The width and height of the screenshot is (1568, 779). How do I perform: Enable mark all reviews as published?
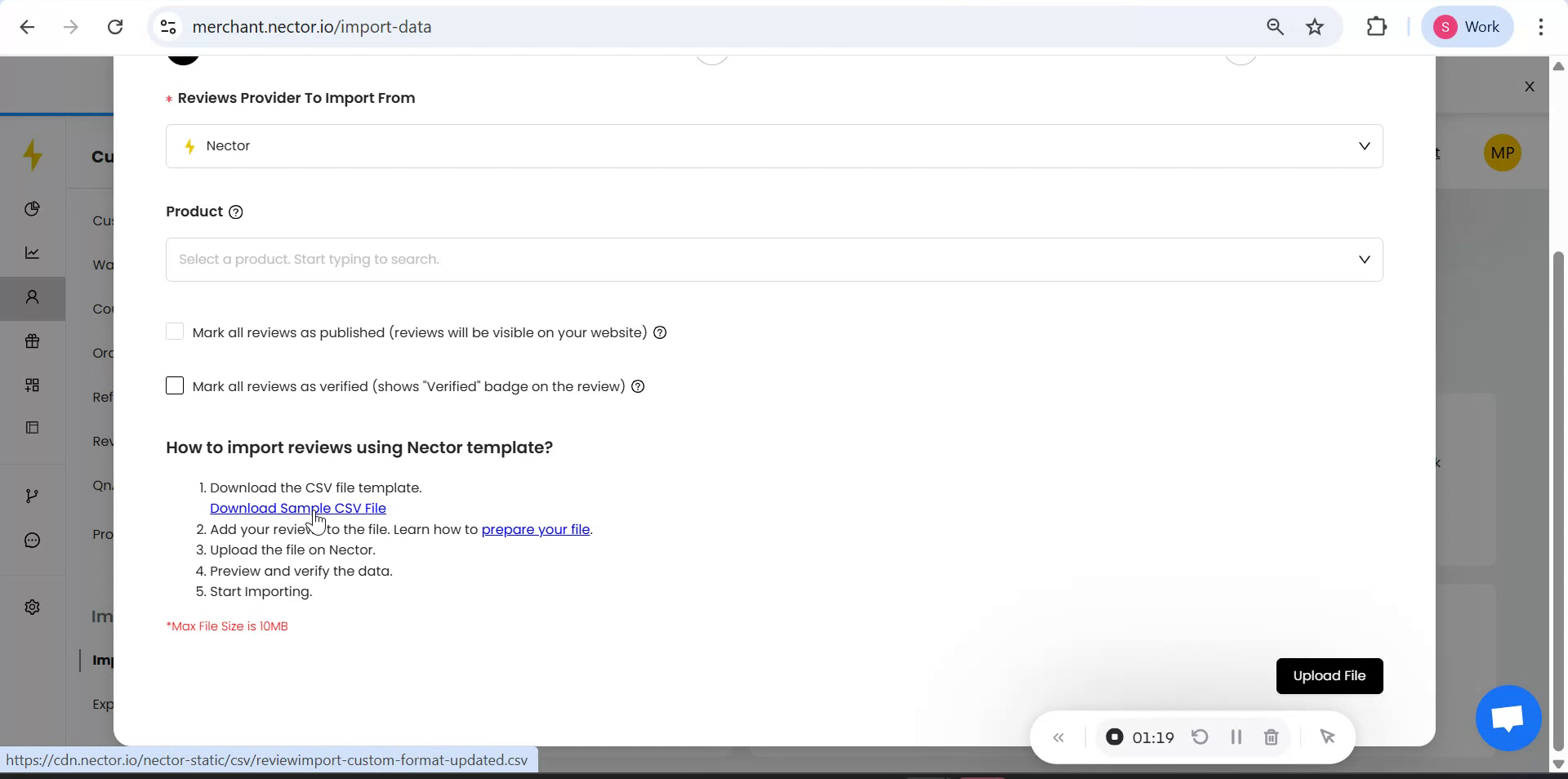[x=175, y=332]
